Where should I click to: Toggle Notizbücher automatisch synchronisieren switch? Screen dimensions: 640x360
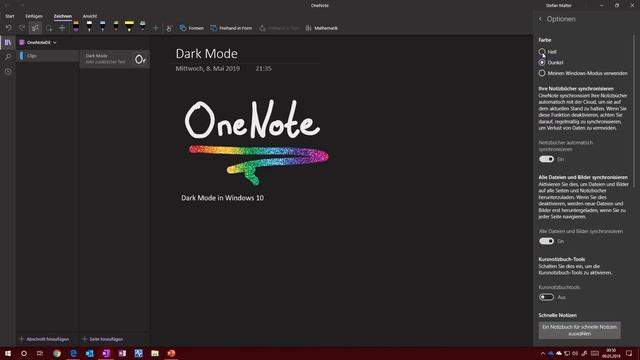pos(546,159)
